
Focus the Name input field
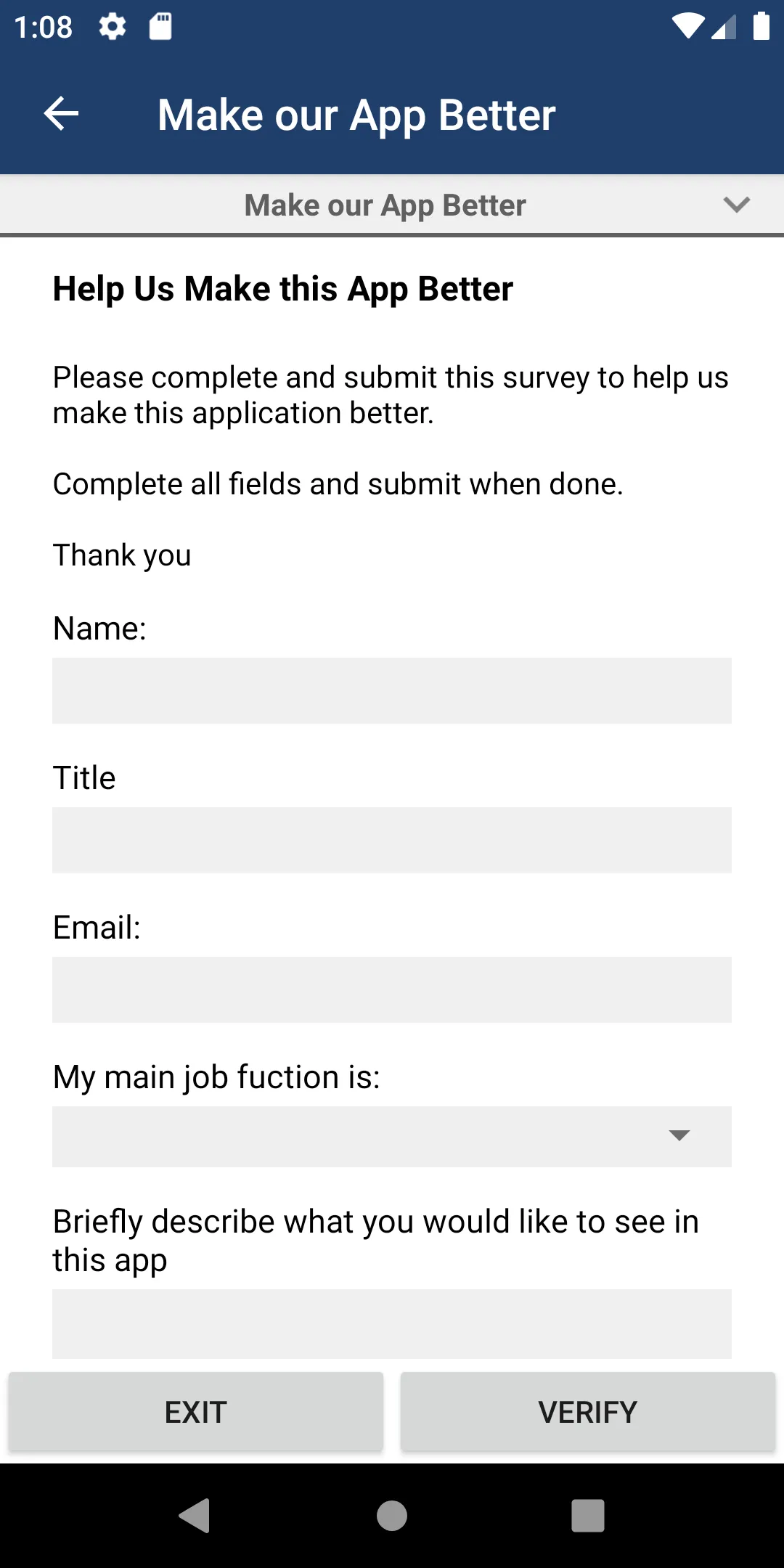tap(392, 690)
